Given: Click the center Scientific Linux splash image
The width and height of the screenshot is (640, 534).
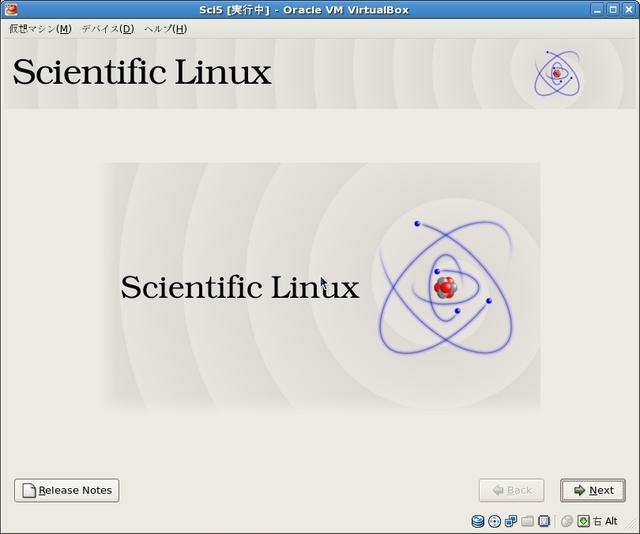Looking at the screenshot, I should [320, 288].
